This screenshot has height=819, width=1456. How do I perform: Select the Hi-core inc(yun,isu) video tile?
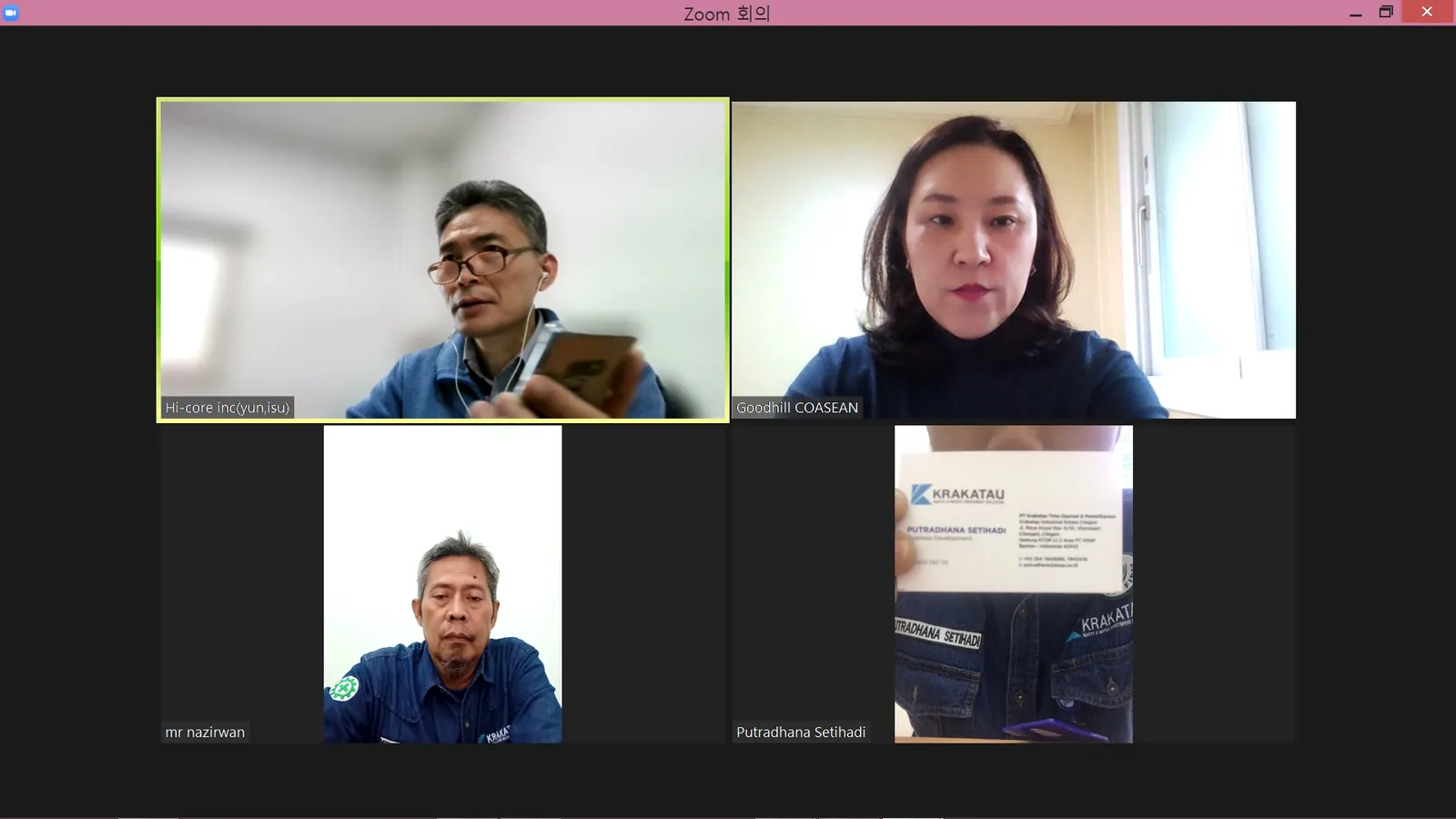(443, 260)
